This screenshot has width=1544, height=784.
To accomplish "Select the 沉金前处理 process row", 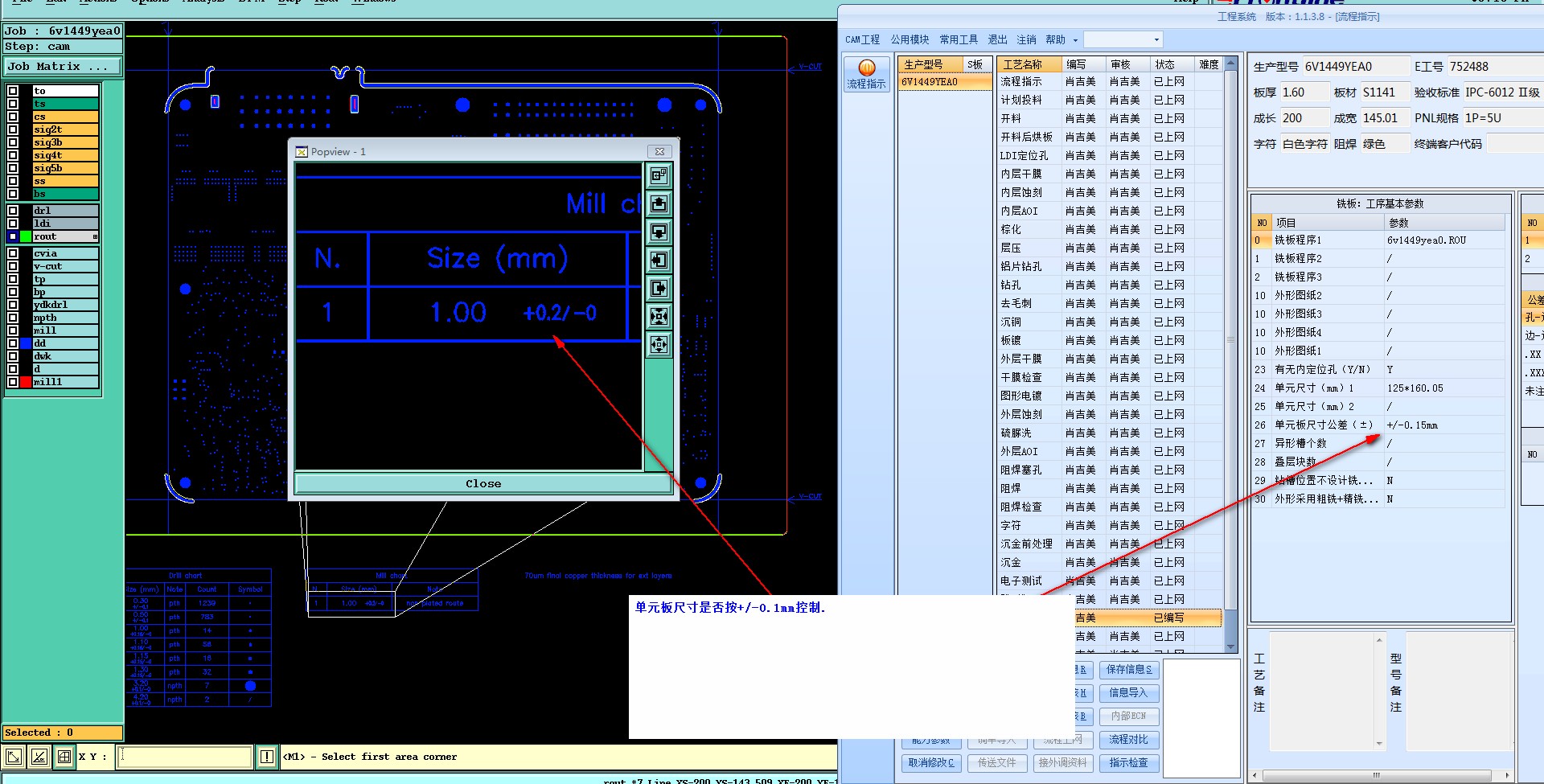I will coord(1110,544).
